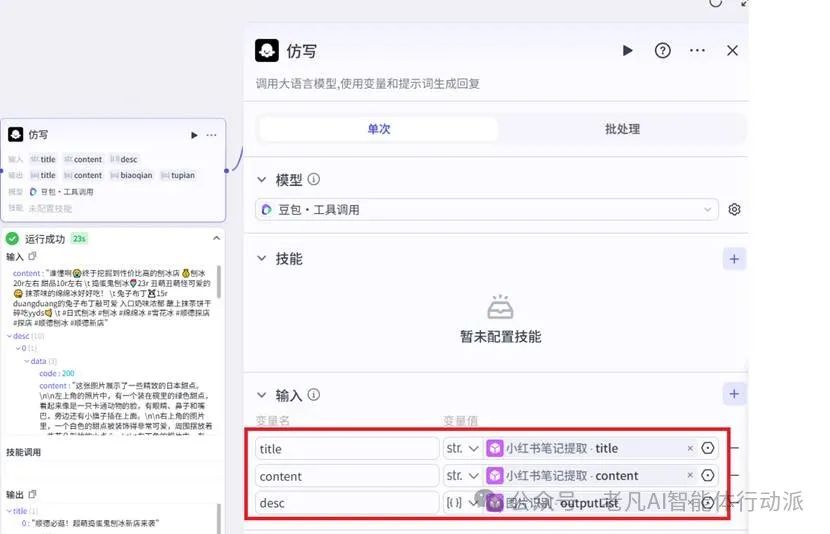This screenshot has width=830, height=534.
Task: Click the 运行成功 green check icon
Action: (x=12, y=239)
